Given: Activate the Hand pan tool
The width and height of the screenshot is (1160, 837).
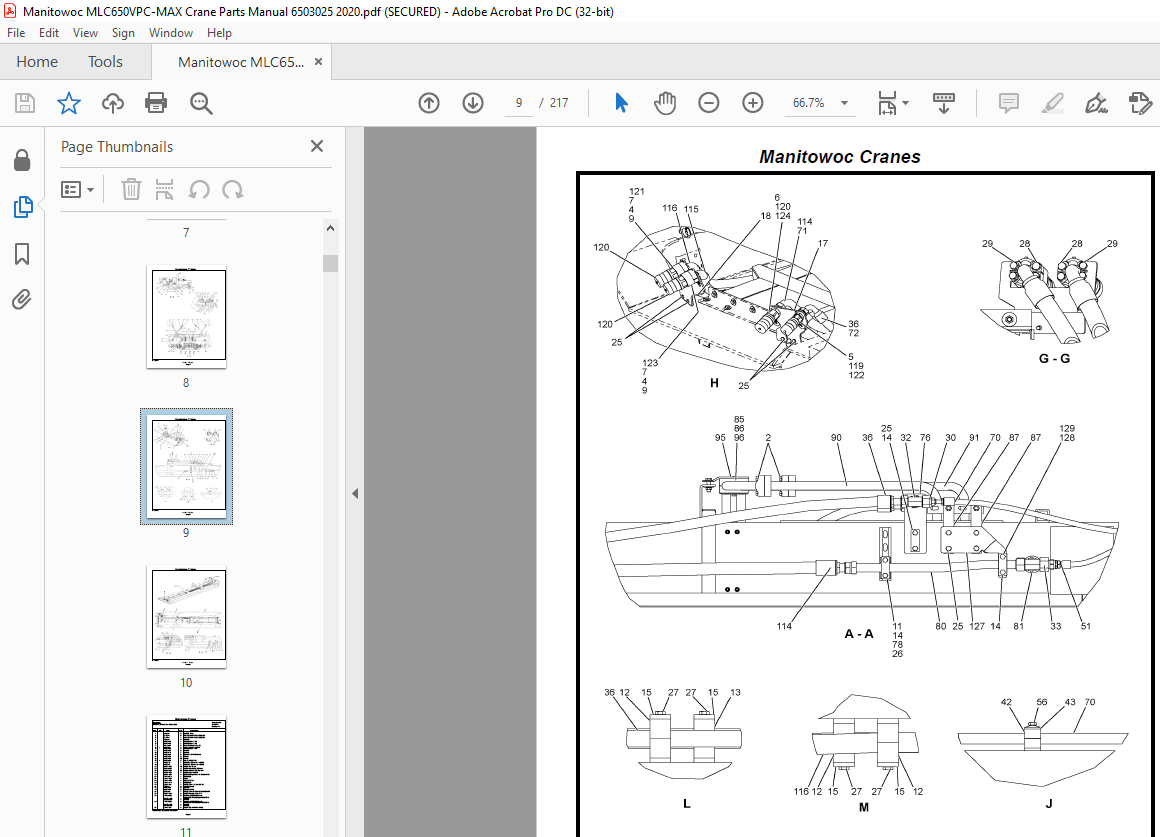Looking at the screenshot, I should (665, 103).
